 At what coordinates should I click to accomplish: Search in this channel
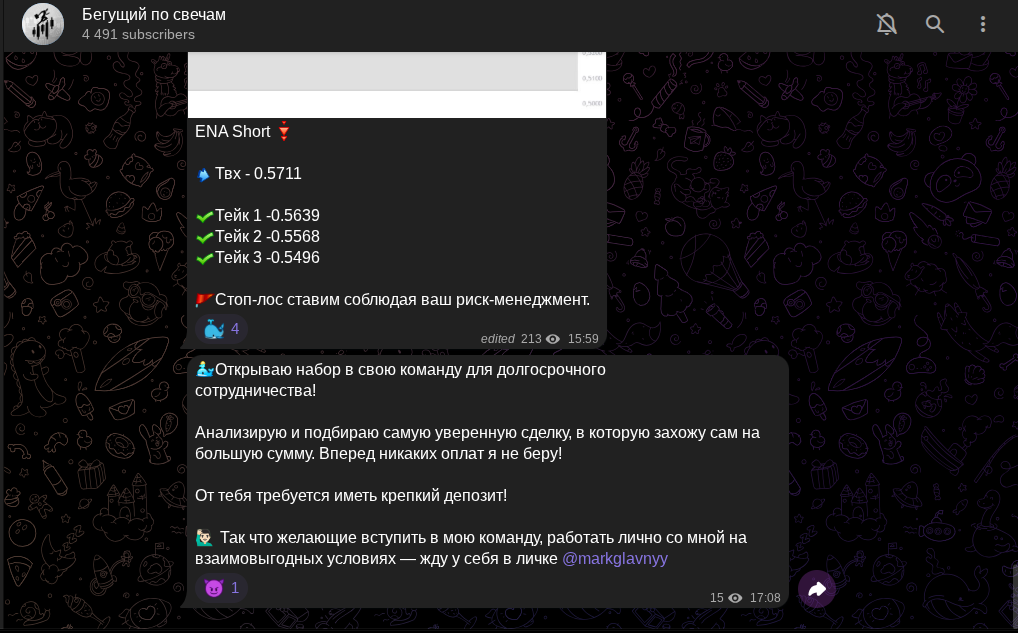[x=935, y=24]
